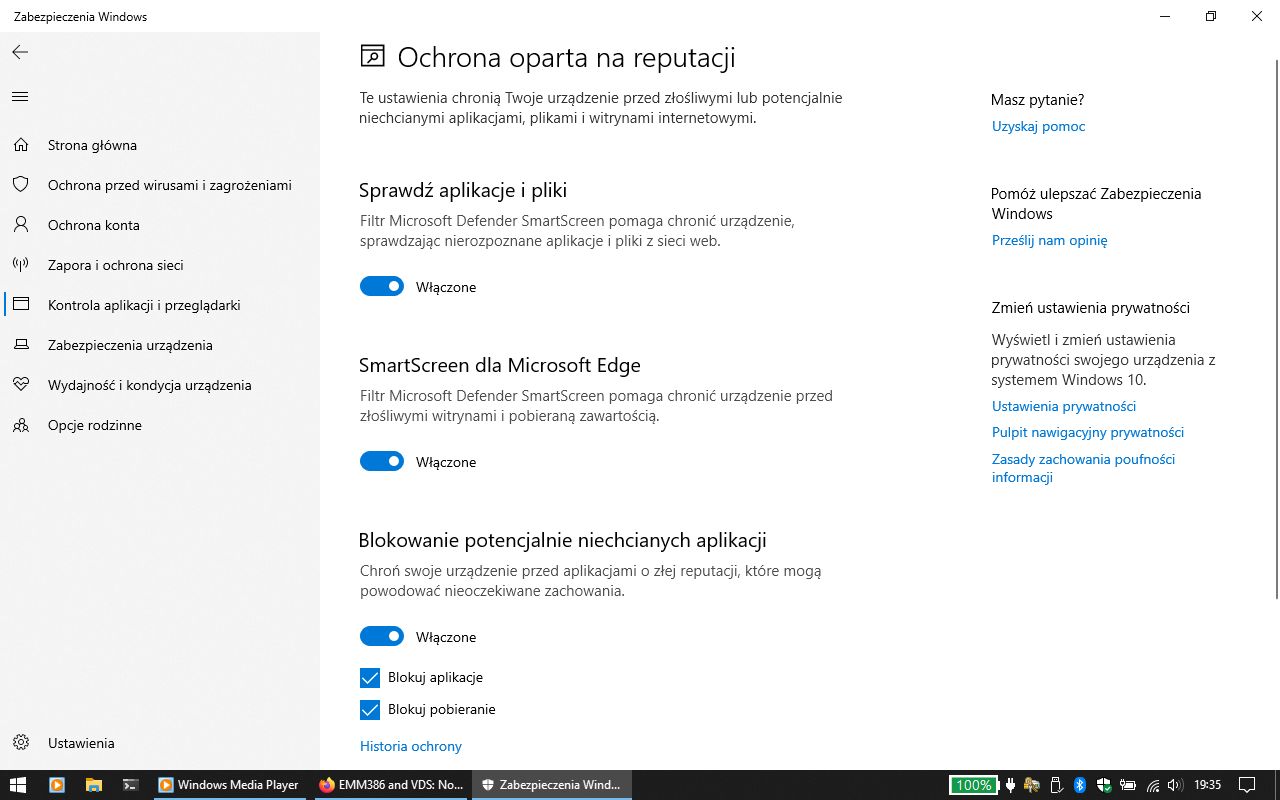1280x800 pixels.
Task: Click the laptop icon for device security
Action: [x=20, y=345]
